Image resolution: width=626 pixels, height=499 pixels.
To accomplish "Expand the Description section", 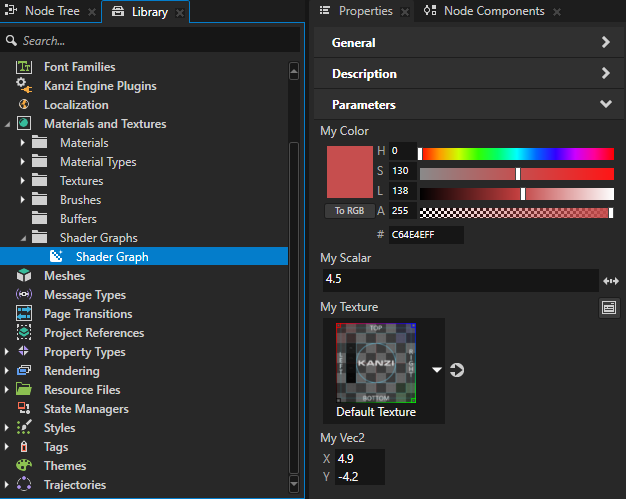I will (x=606, y=73).
